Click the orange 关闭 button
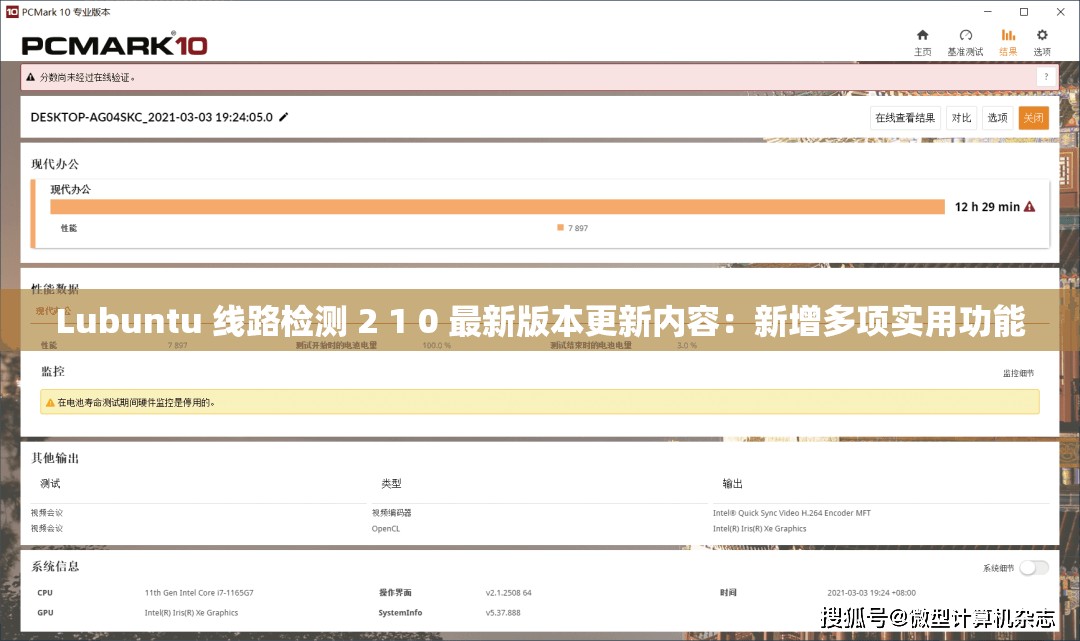Screen dimensions: 1080x641 click(x=1033, y=118)
